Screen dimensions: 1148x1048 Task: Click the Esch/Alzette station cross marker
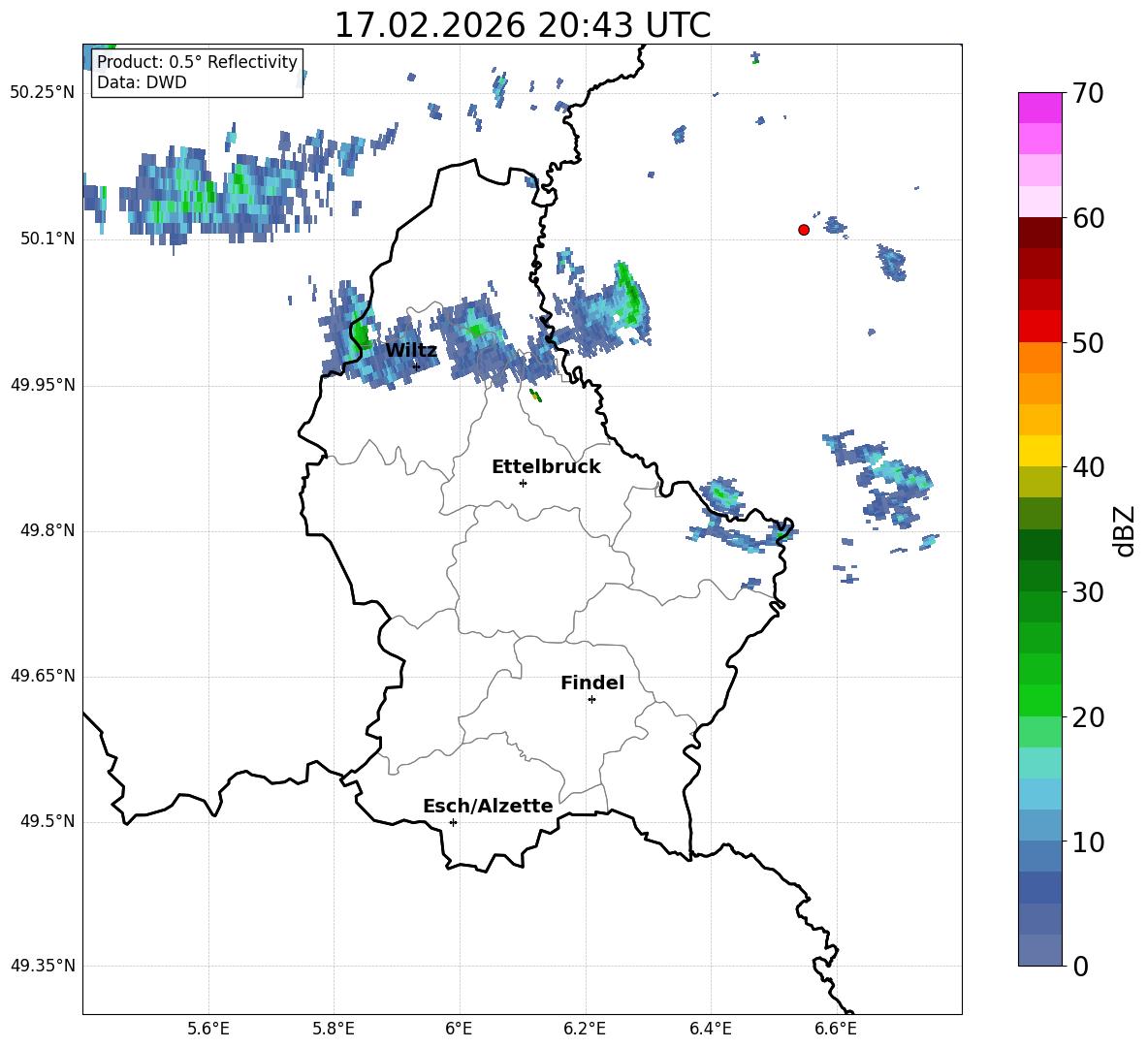pos(453,822)
